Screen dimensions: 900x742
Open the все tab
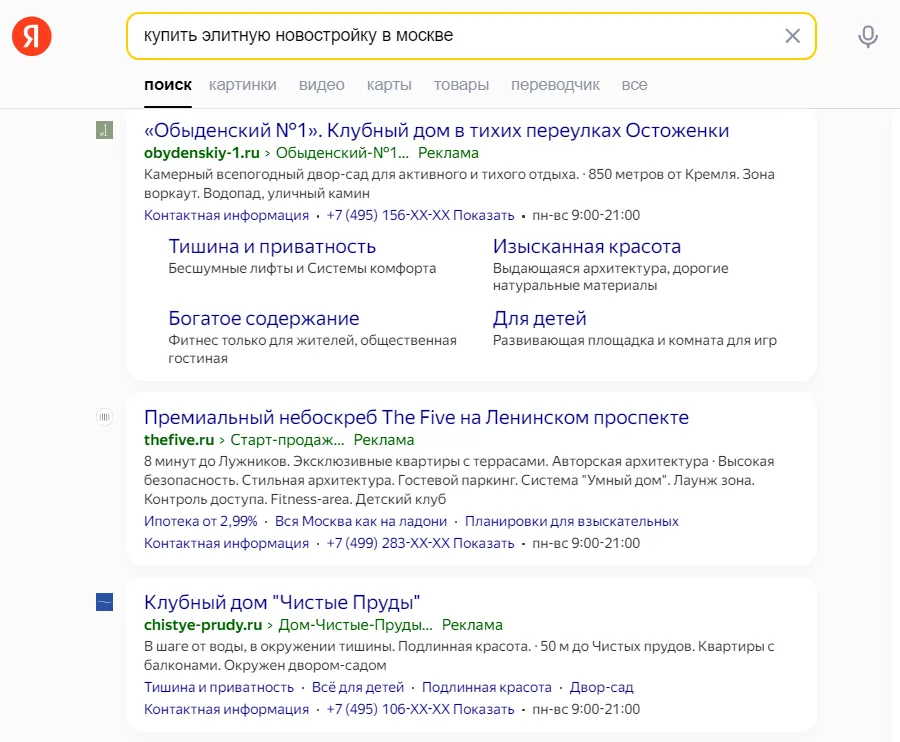[x=634, y=85]
